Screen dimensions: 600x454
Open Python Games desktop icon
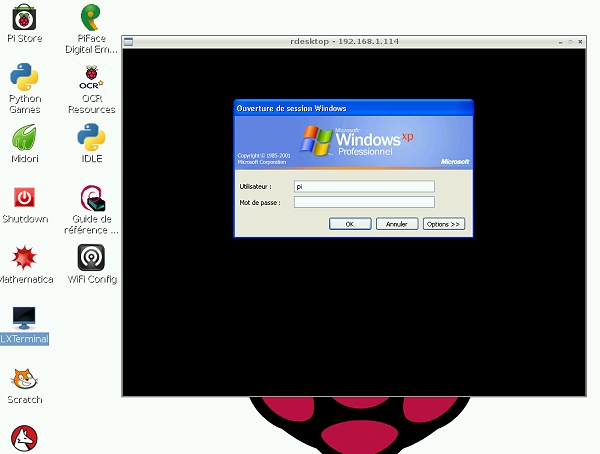pyautogui.click(x=24, y=77)
